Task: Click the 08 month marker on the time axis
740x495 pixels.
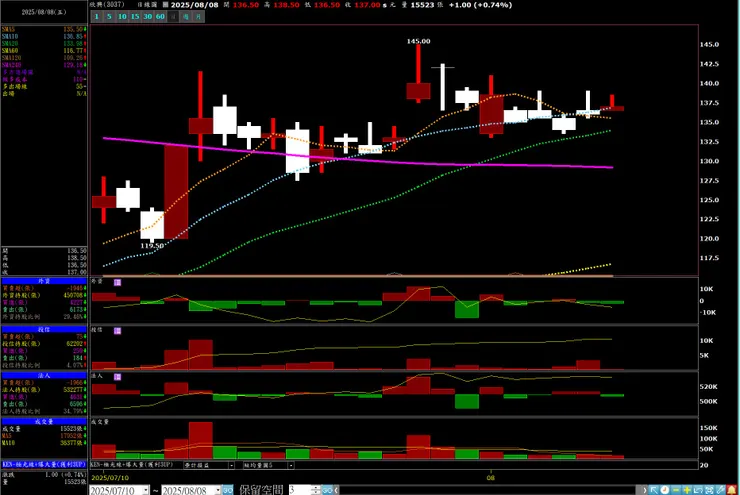Action: (491, 478)
